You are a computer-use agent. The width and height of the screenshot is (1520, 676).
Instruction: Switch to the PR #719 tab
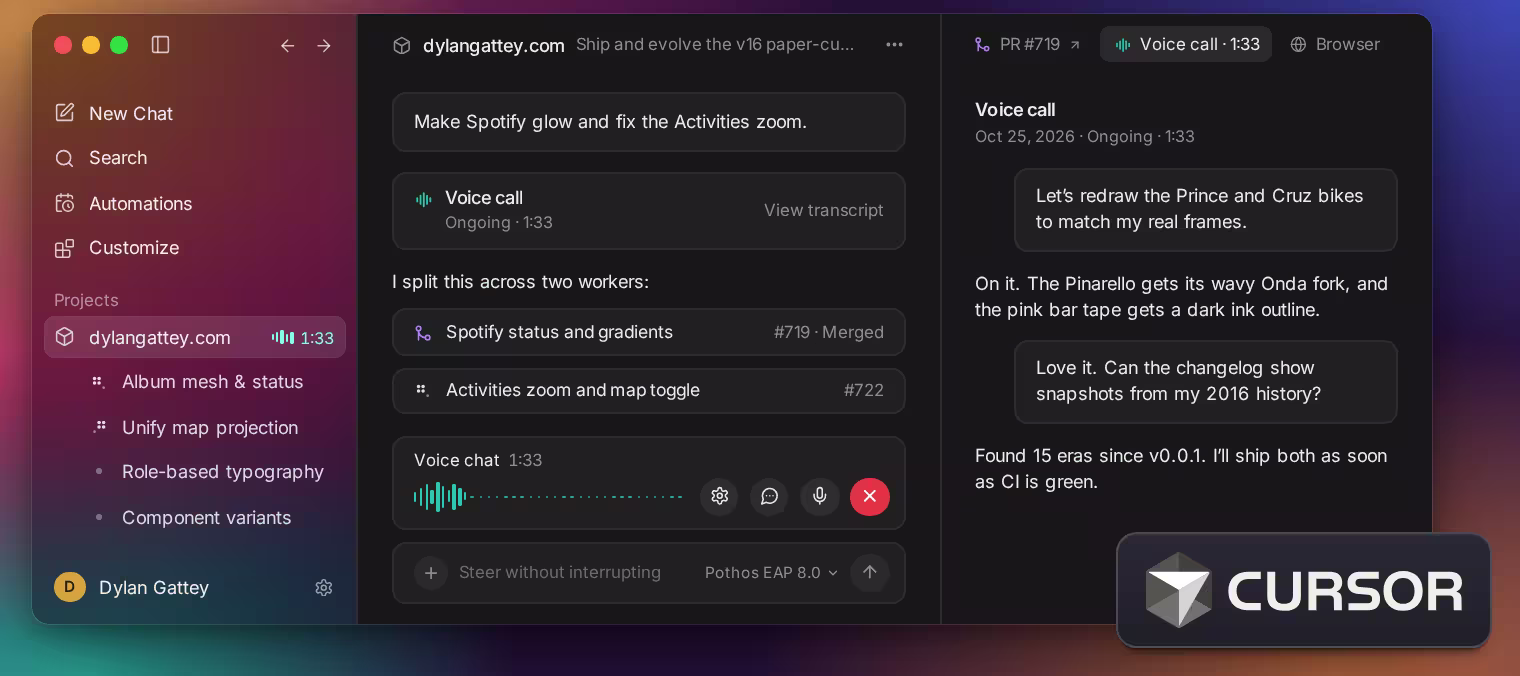pyautogui.click(x=1027, y=45)
